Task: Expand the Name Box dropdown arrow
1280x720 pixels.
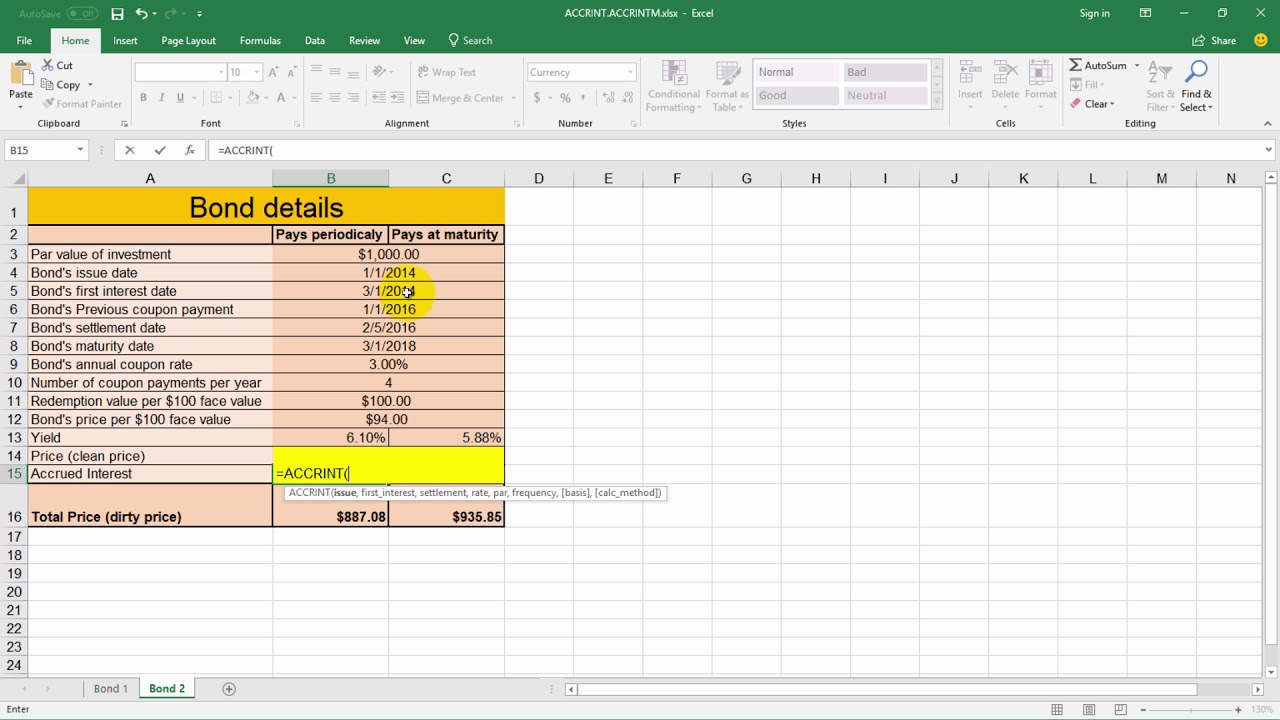Action: 79,150
